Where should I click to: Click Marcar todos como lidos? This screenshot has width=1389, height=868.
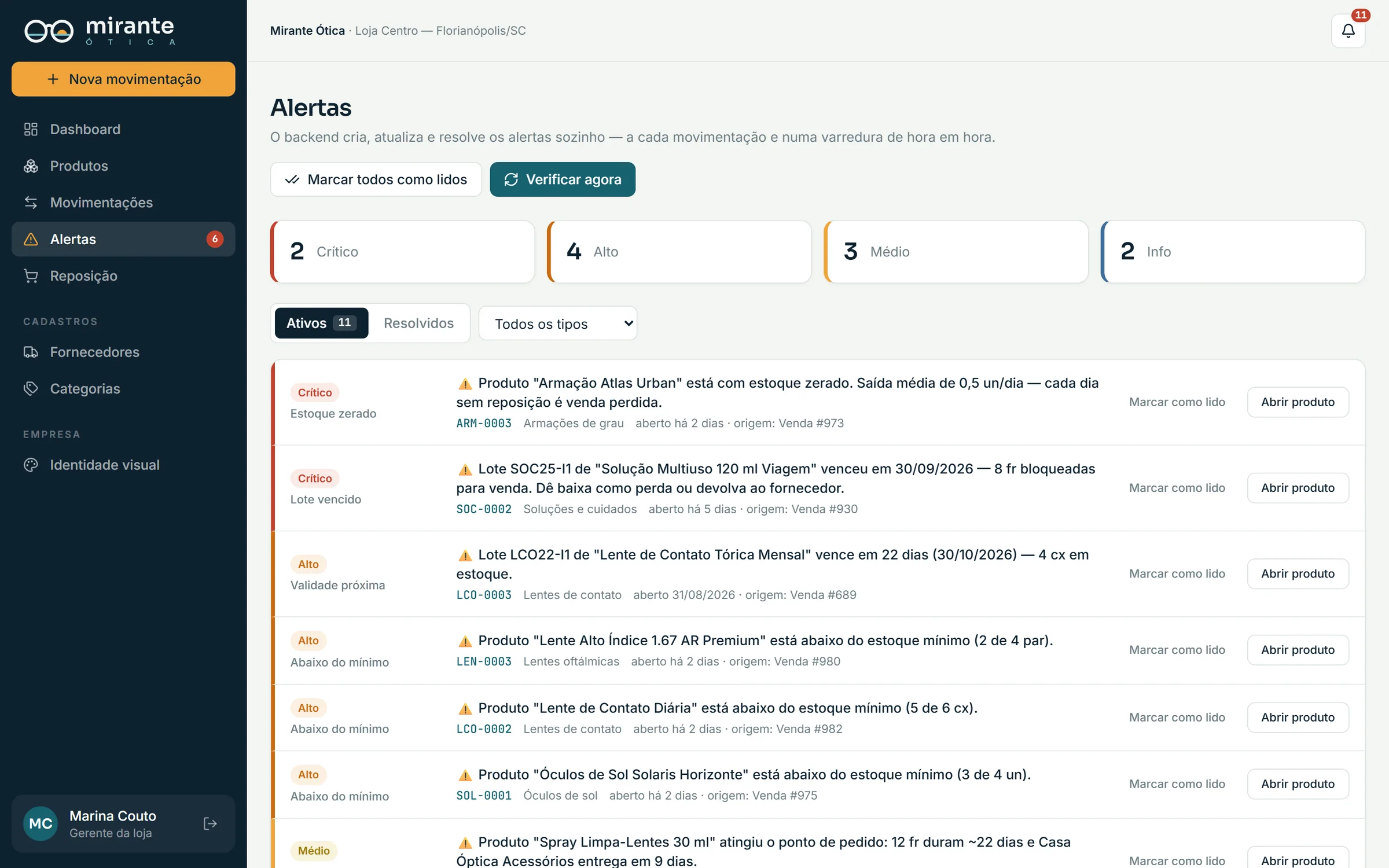click(x=376, y=179)
